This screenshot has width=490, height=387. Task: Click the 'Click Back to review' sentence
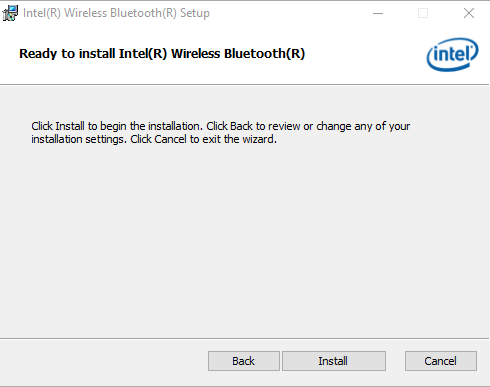click(308, 126)
